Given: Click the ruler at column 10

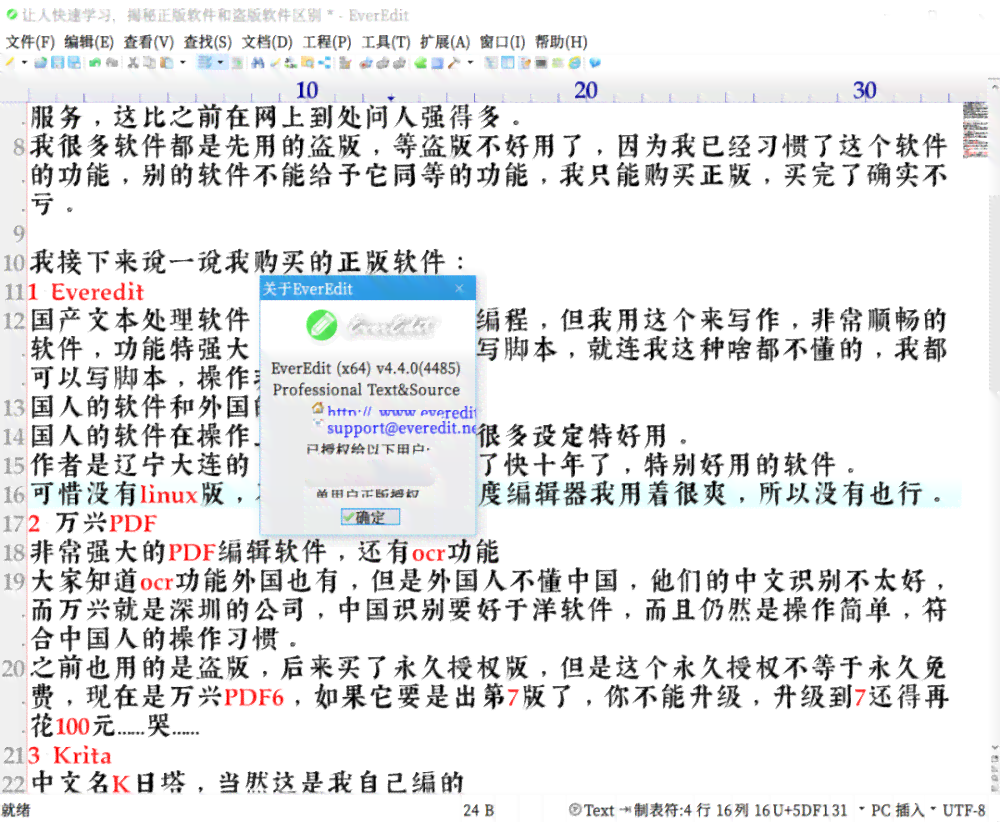Looking at the screenshot, I should point(307,91).
